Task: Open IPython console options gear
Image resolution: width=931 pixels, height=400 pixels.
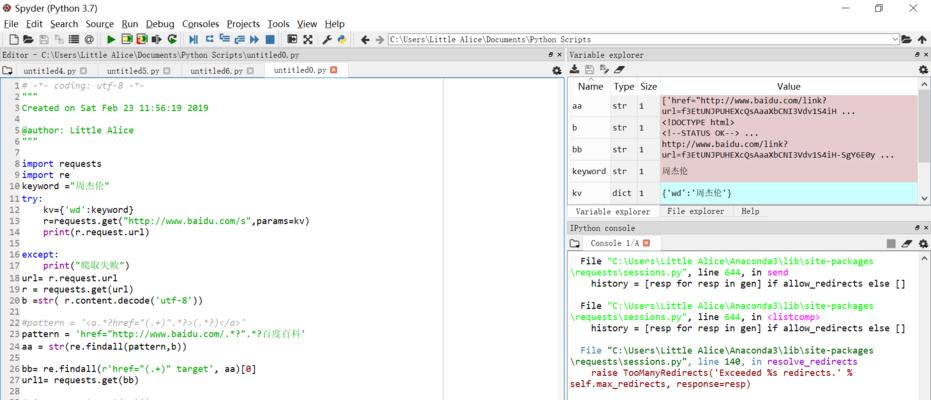Action: click(923, 243)
